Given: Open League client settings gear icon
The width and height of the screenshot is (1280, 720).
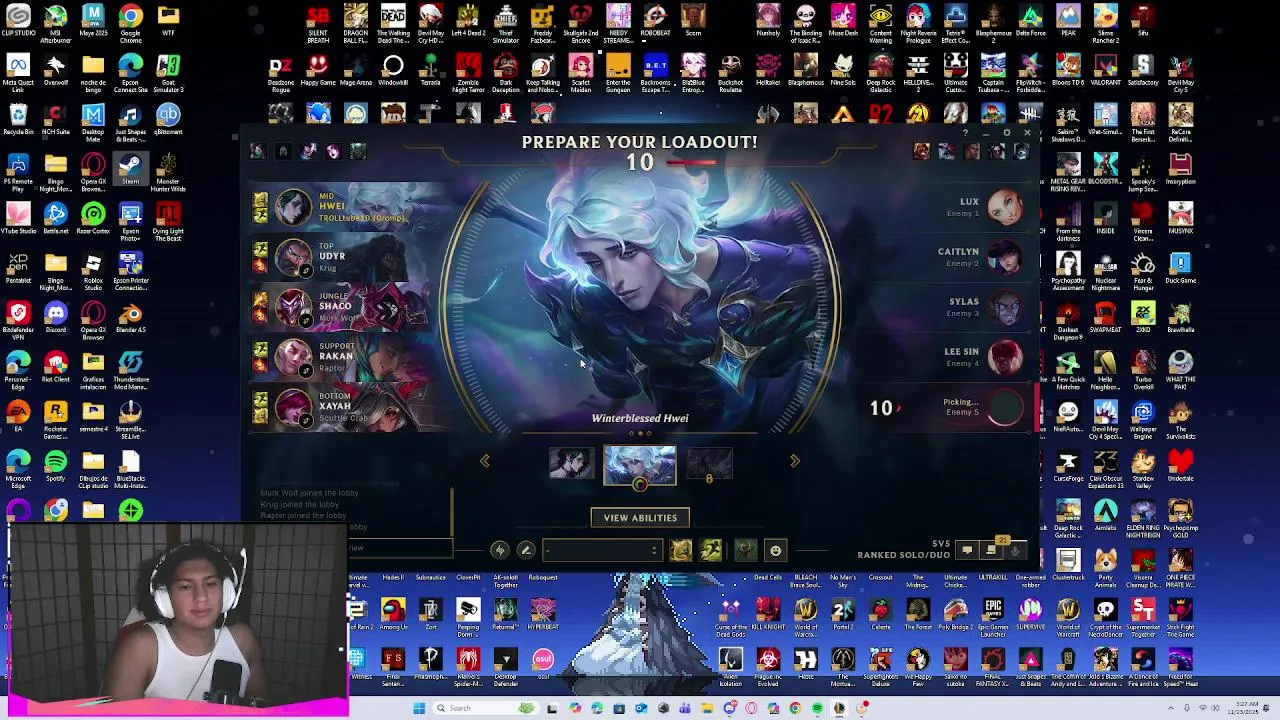Looking at the screenshot, I should point(1007,133).
